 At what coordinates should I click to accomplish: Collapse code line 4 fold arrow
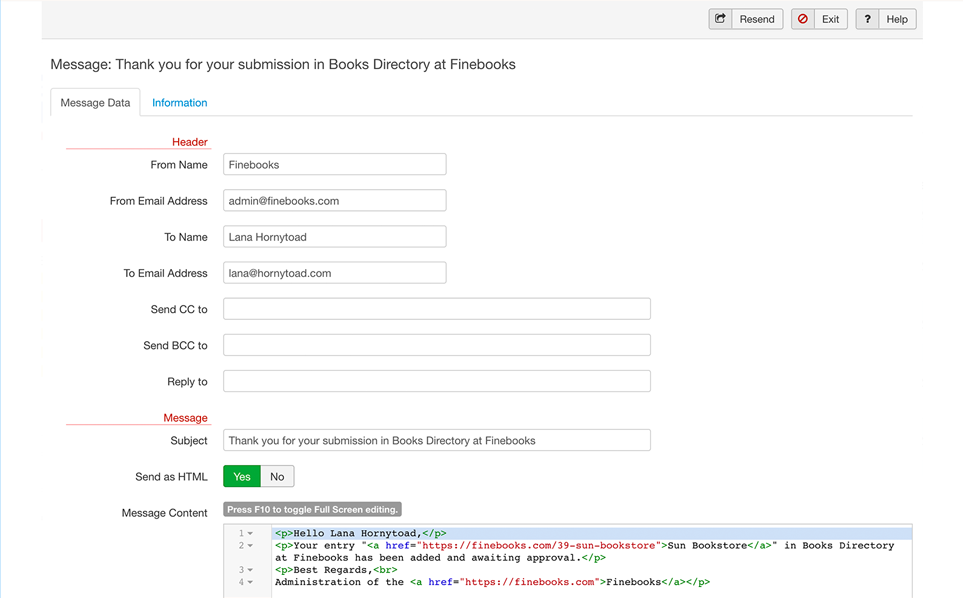pyautogui.click(x=251, y=582)
